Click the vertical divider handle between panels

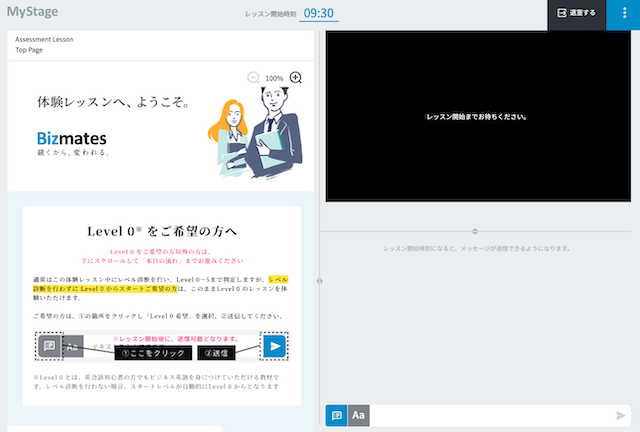320,281
